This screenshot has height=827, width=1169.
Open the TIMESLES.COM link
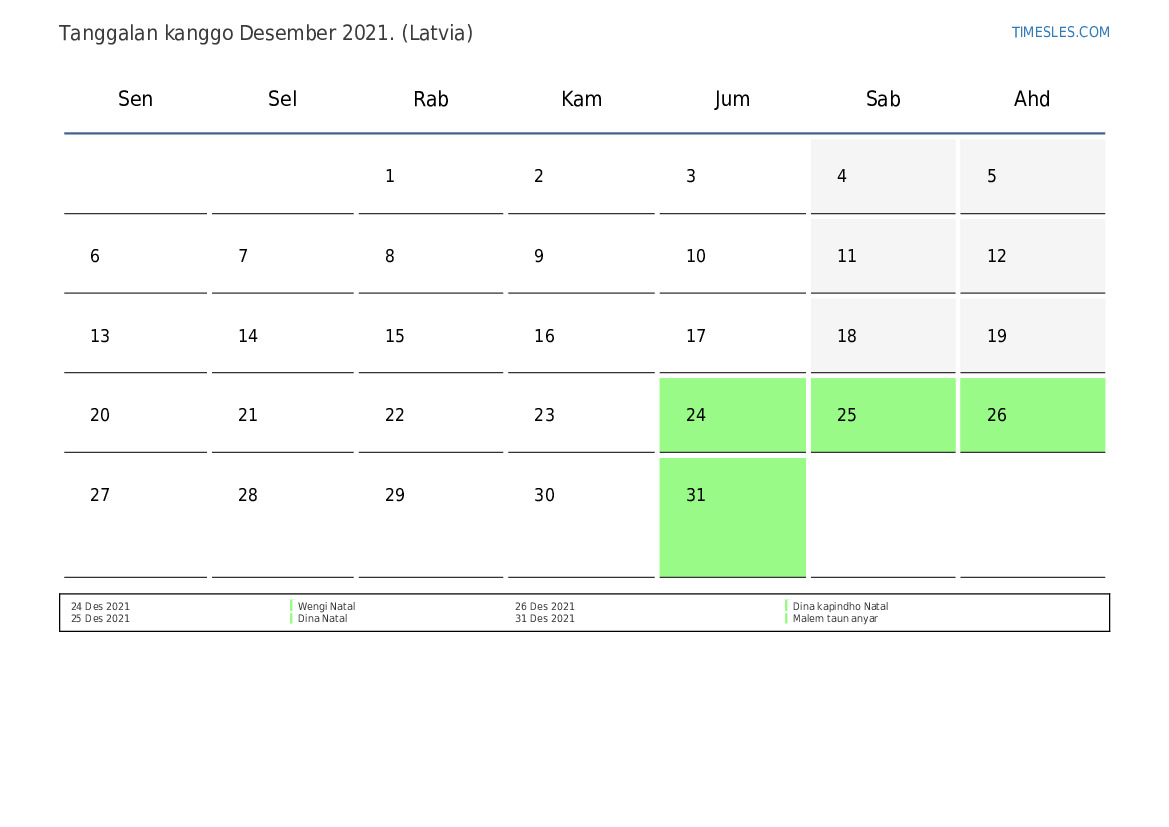click(x=1060, y=32)
